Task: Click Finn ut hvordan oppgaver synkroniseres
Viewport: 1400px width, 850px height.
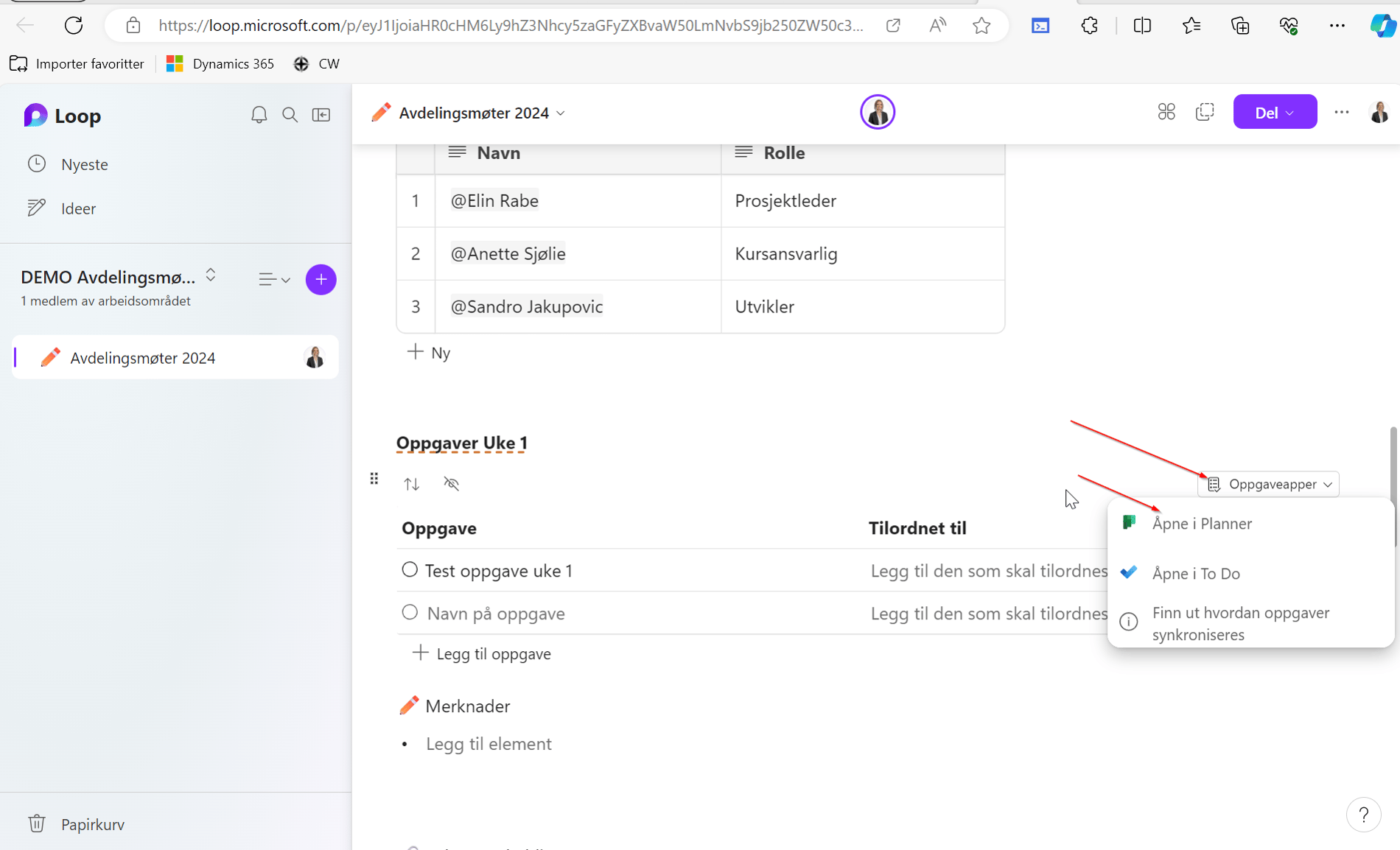Action: (x=1242, y=623)
